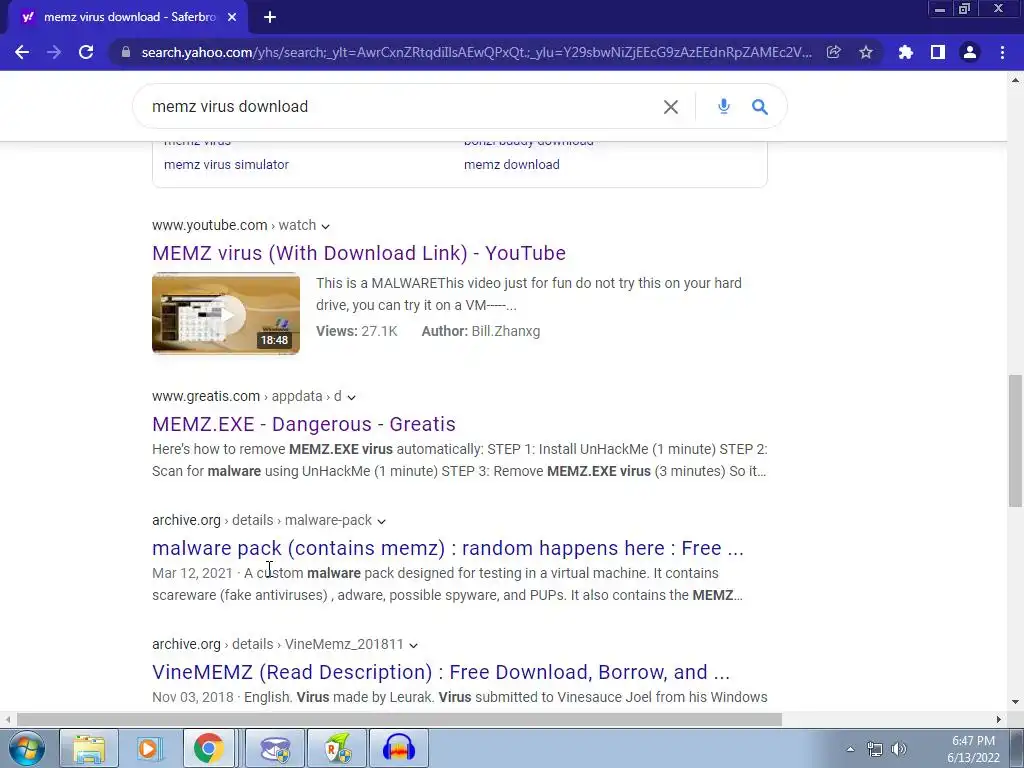
Task: Close the memz virus download tab
Action: click(x=232, y=17)
